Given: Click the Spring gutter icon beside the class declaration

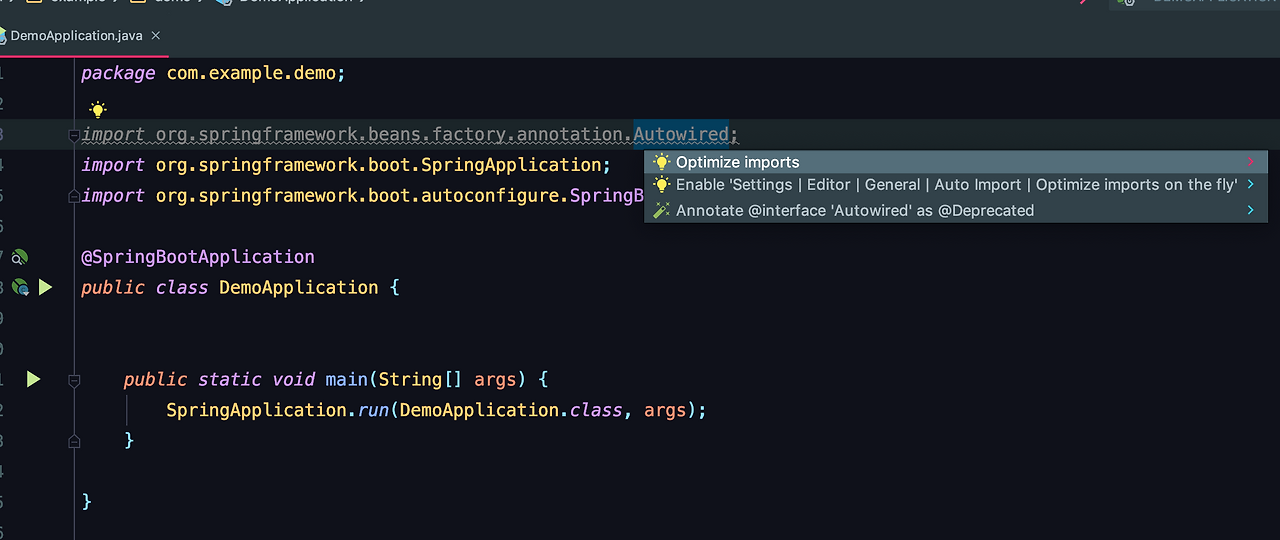Looking at the screenshot, I should 20,288.
